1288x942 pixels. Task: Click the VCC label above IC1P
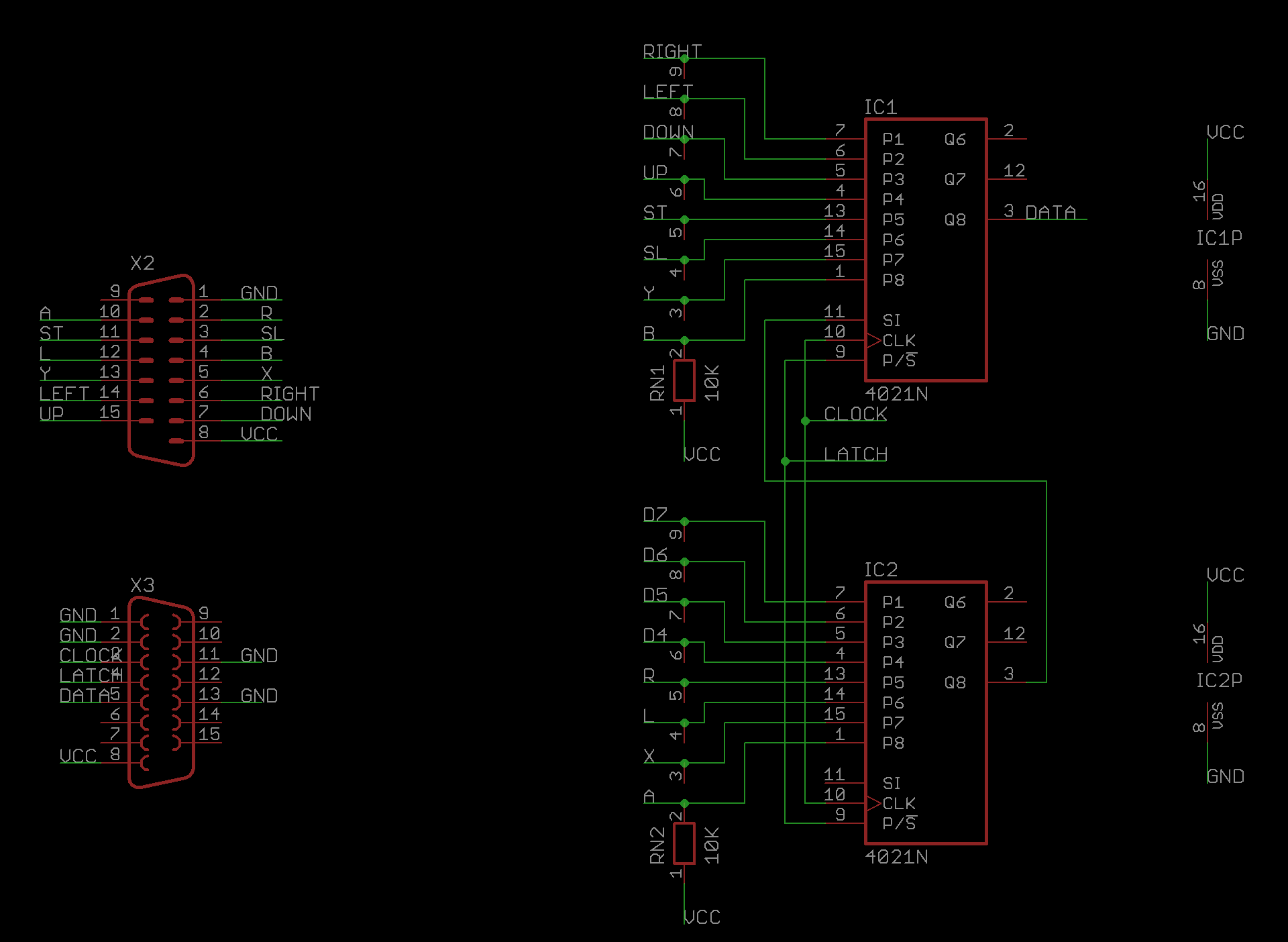1225,132
